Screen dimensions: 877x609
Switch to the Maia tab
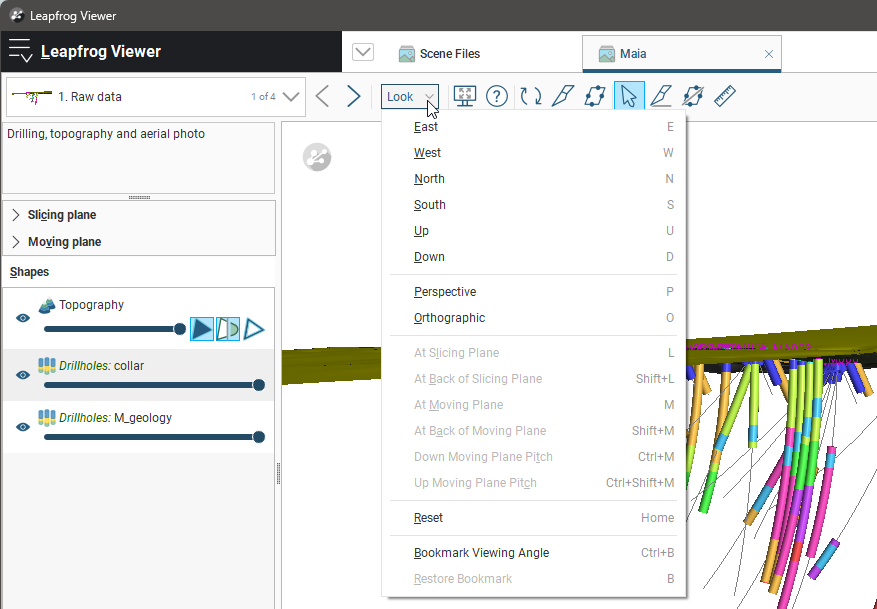coord(681,54)
